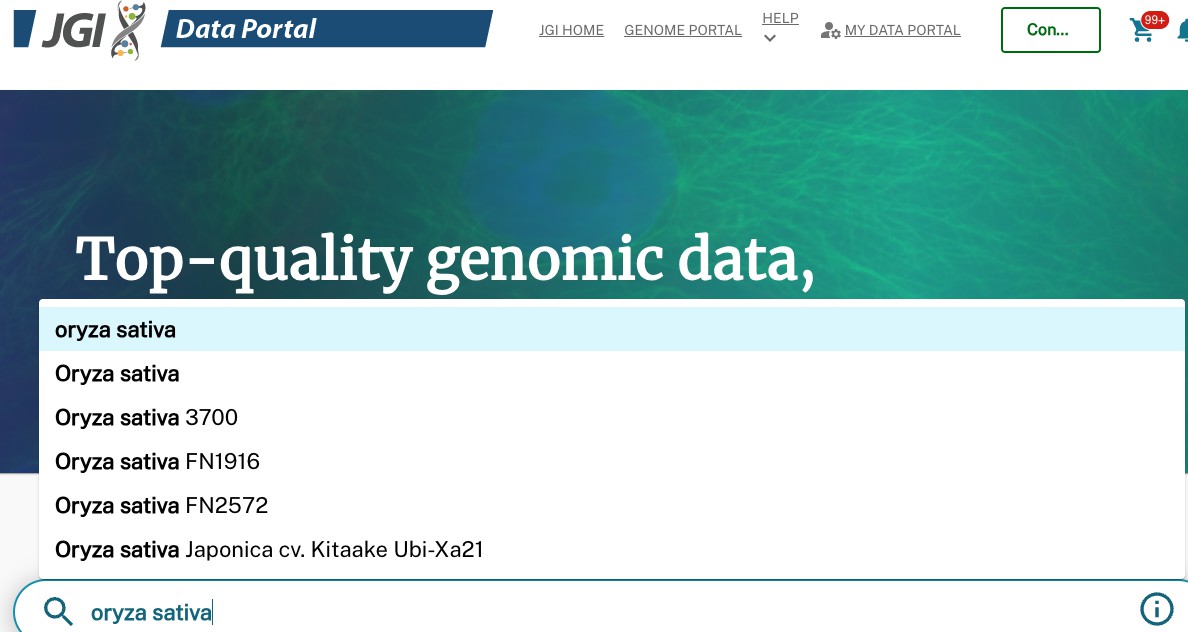Open the shopping cart icon
Image resolution: width=1188 pixels, height=632 pixels.
tap(1141, 30)
